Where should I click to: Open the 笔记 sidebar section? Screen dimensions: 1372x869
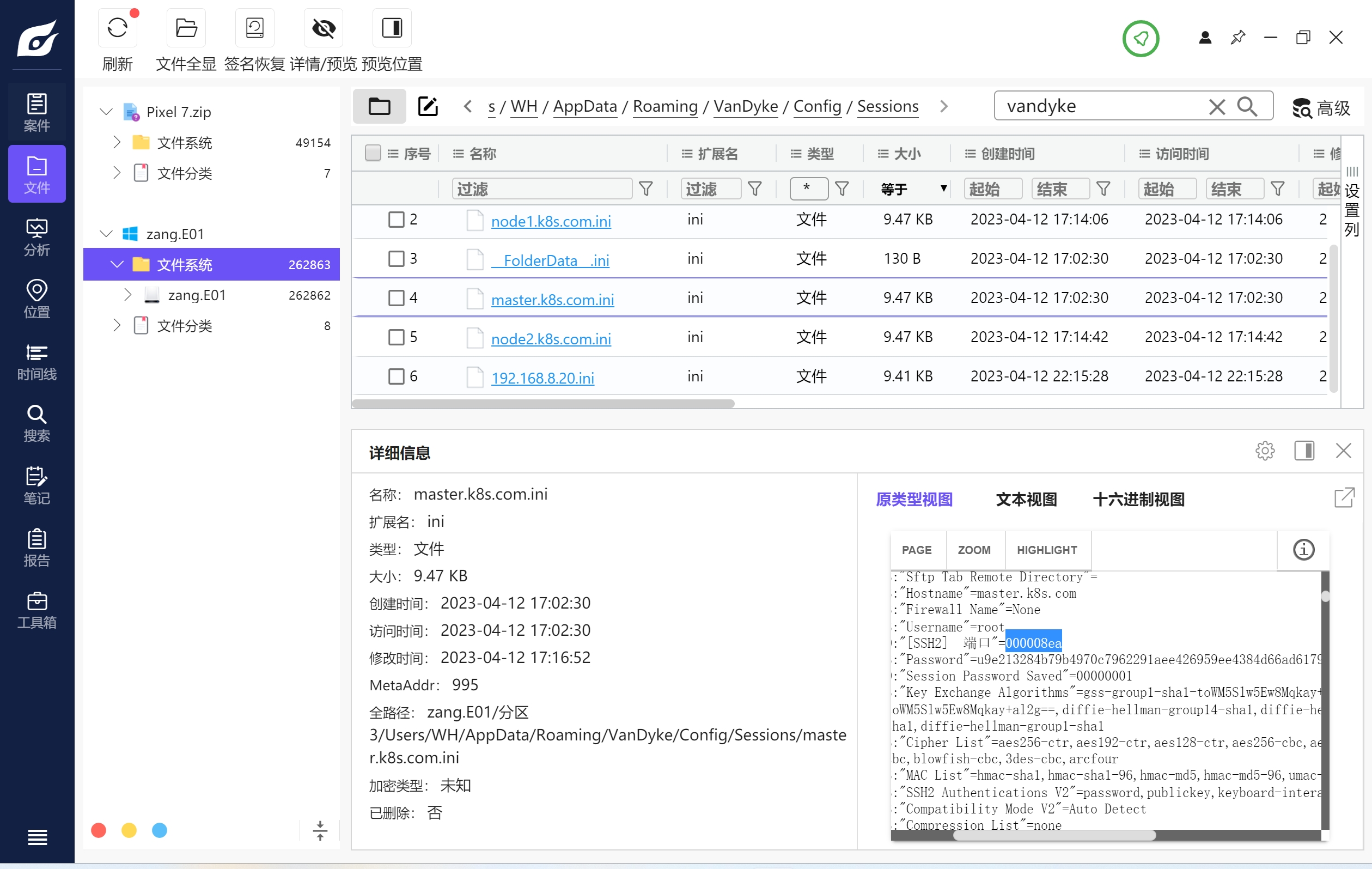pyautogui.click(x=37, y=484)
